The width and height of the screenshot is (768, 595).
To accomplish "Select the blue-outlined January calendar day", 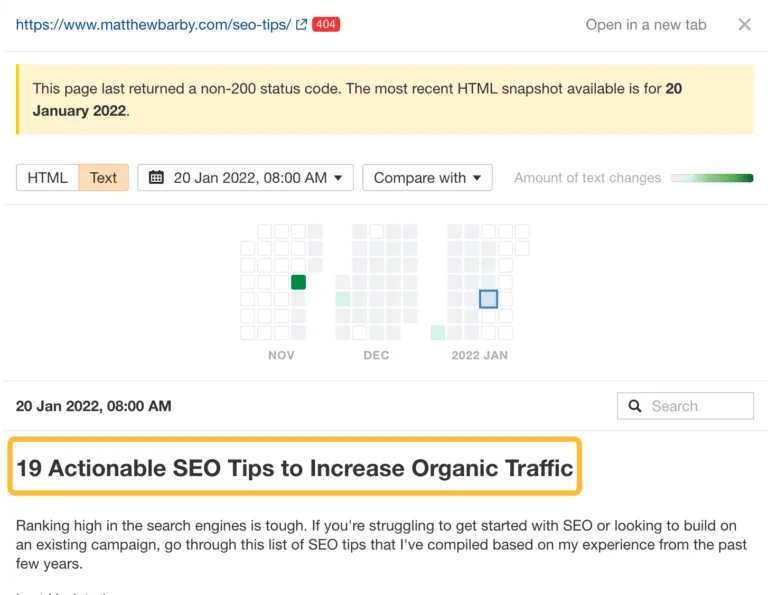I will pos(488,299).
